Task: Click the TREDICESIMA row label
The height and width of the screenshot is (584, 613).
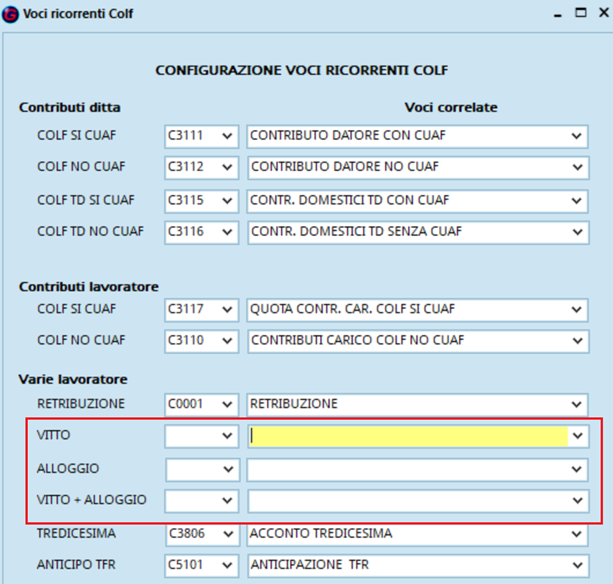Action: click(76, 533)
